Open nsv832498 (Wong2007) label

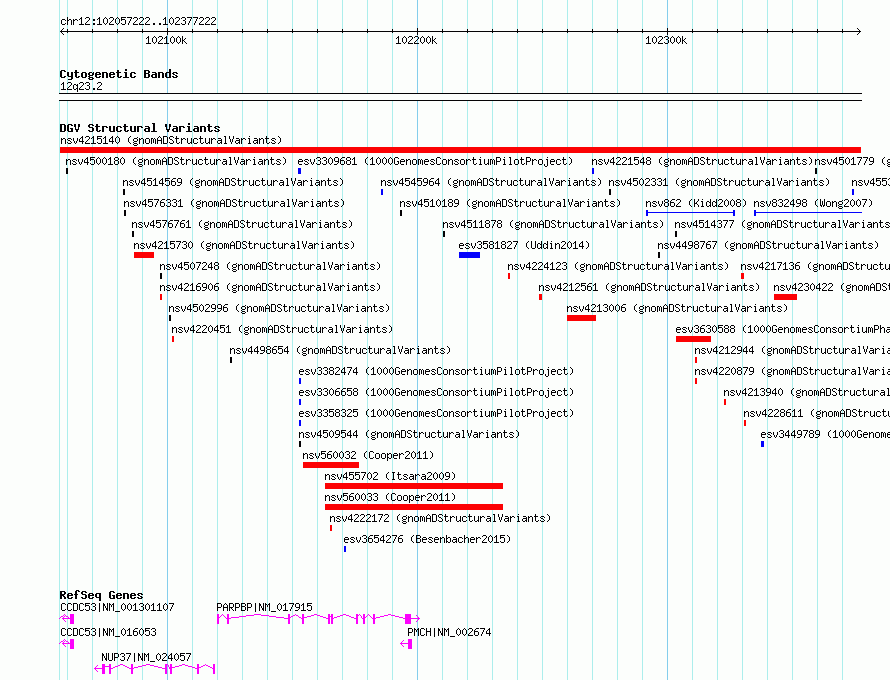click(813, 203)
